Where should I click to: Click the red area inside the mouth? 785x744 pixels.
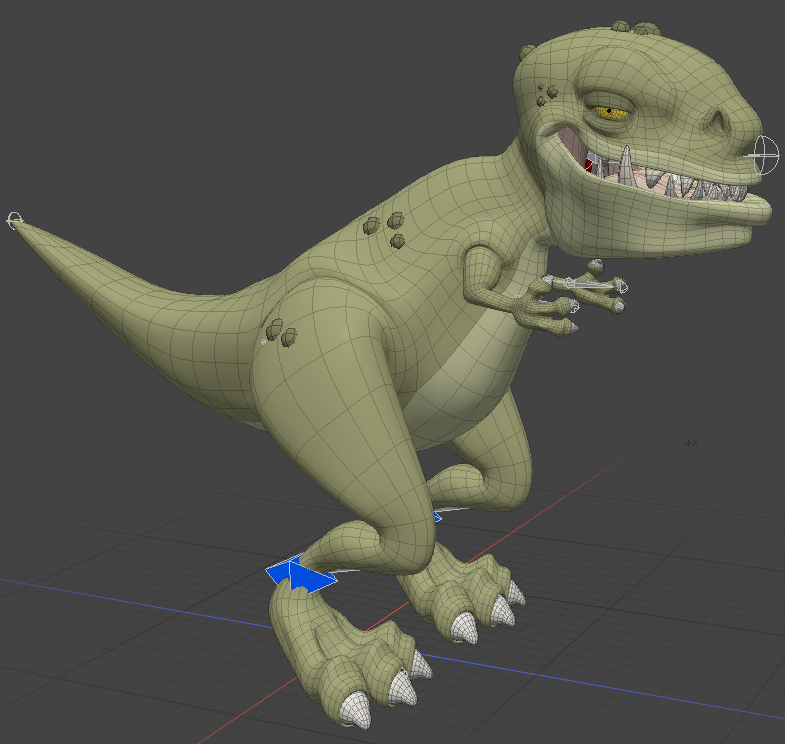[x=589, y=164]
